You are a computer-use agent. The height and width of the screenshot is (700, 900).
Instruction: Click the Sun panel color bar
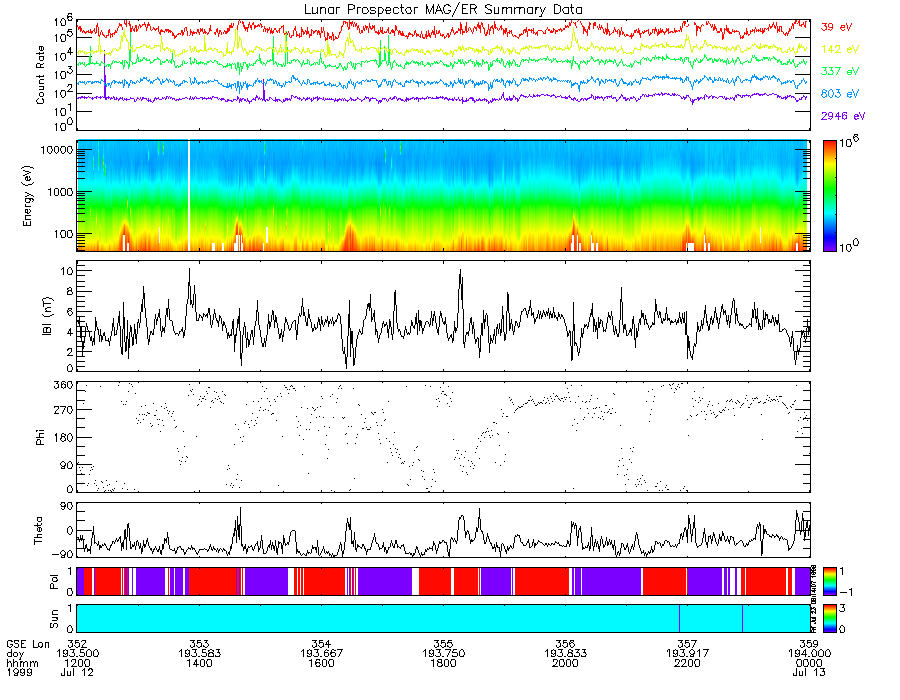click(829, 618)
